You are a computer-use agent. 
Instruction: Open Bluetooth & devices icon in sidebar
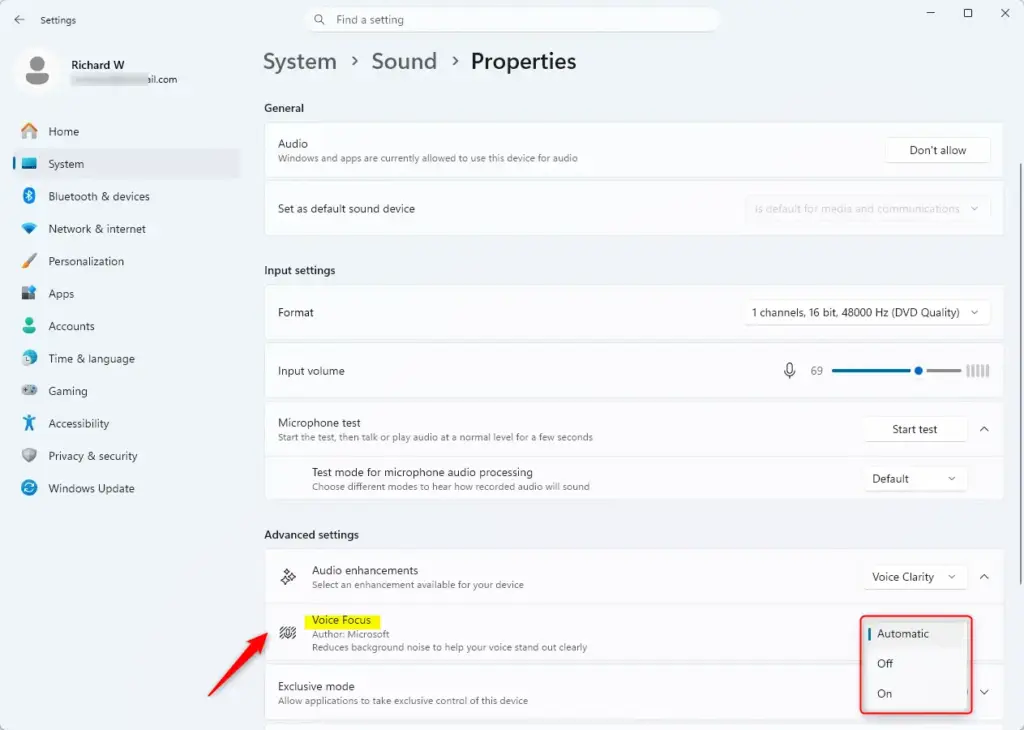point(29,196)
